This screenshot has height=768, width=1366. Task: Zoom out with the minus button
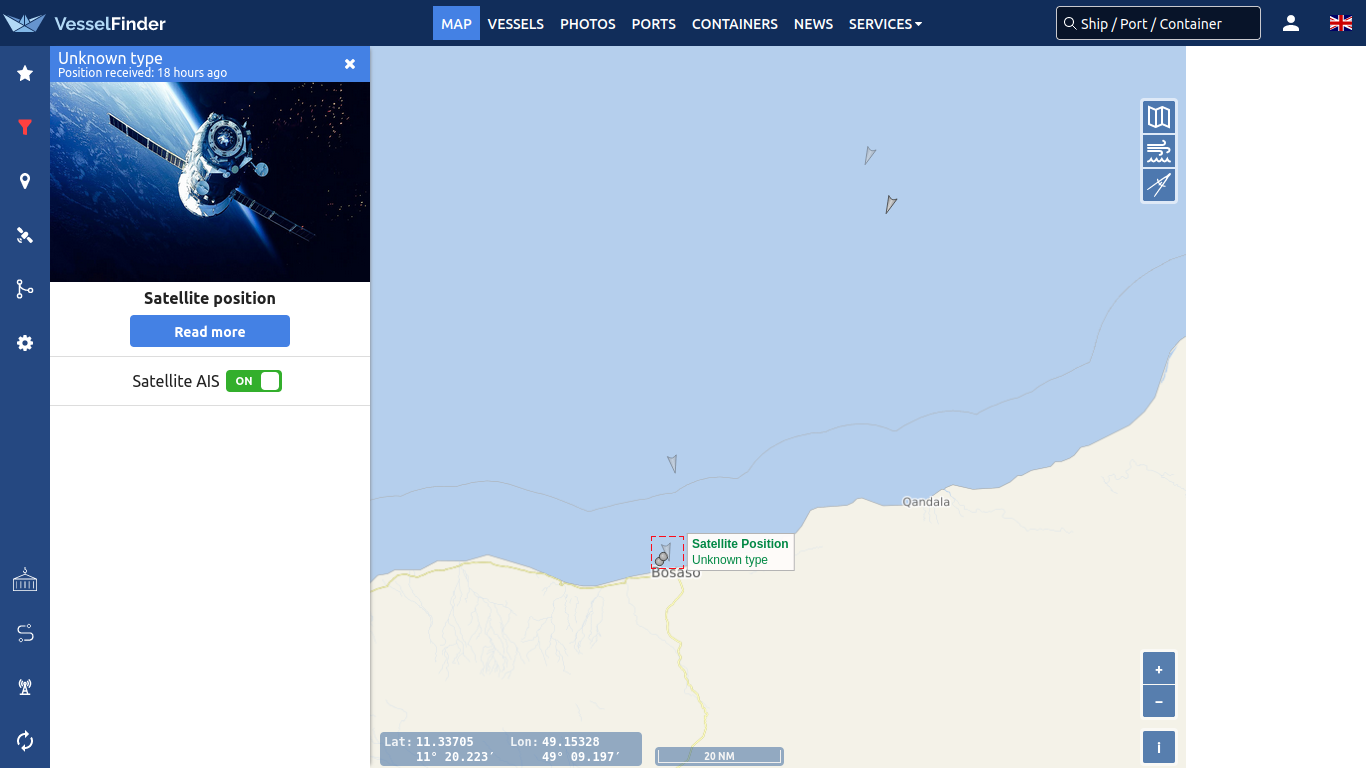click(x=1159, y=702)
